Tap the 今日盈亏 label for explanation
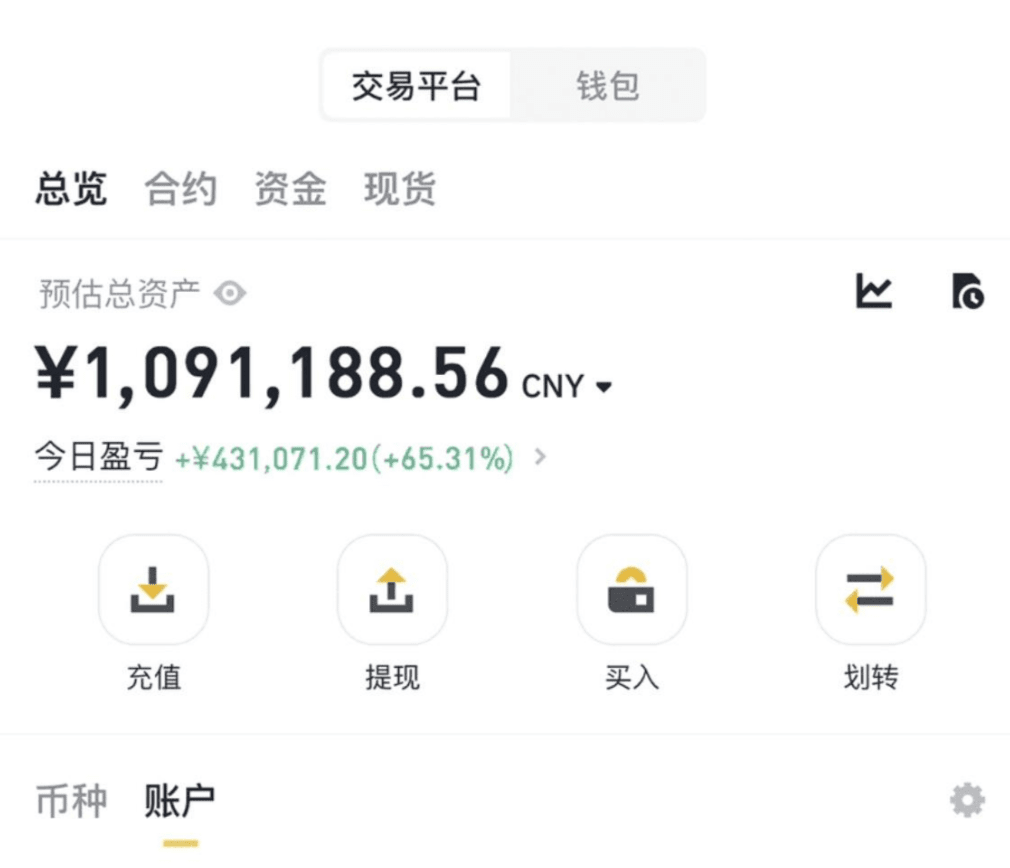Screen dimensions: 1010x868 click(99, 457)
